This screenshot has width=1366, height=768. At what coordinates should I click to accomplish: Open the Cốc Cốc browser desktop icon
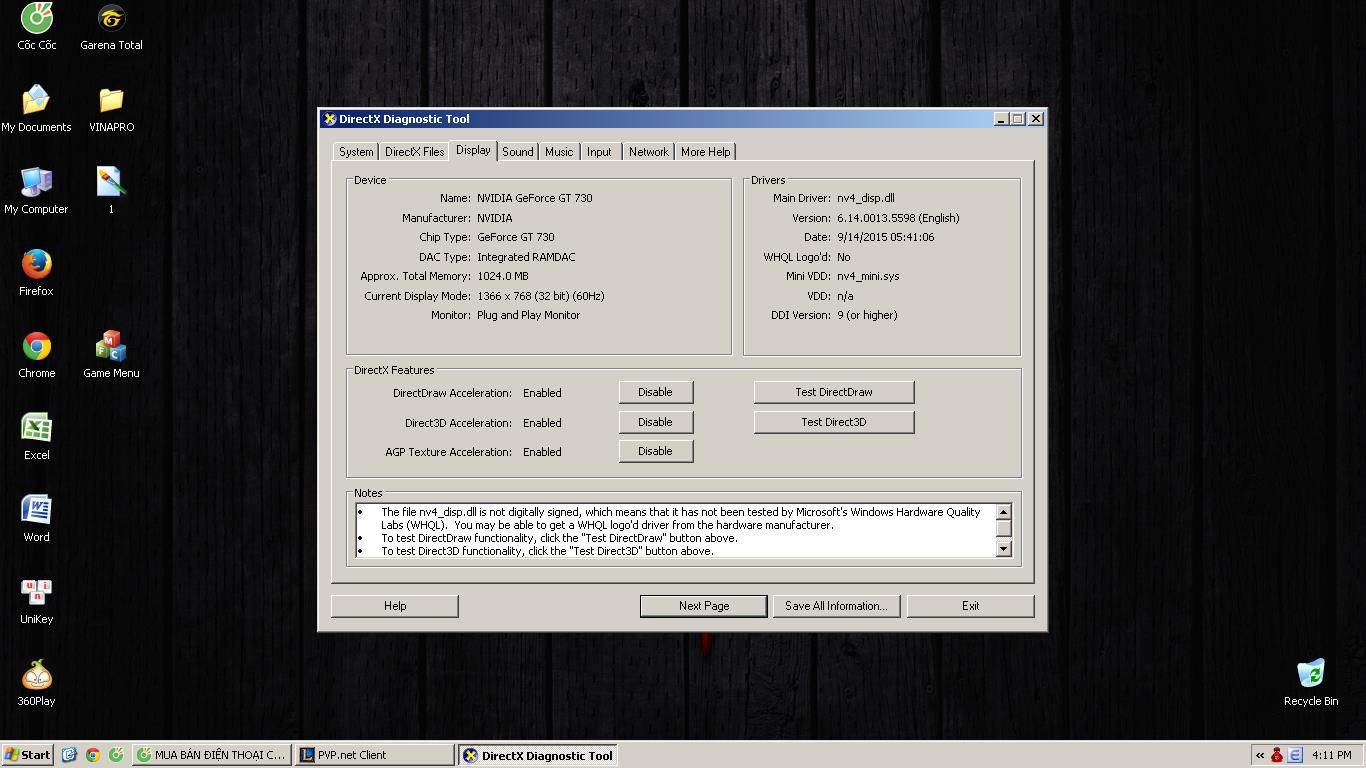37,18
